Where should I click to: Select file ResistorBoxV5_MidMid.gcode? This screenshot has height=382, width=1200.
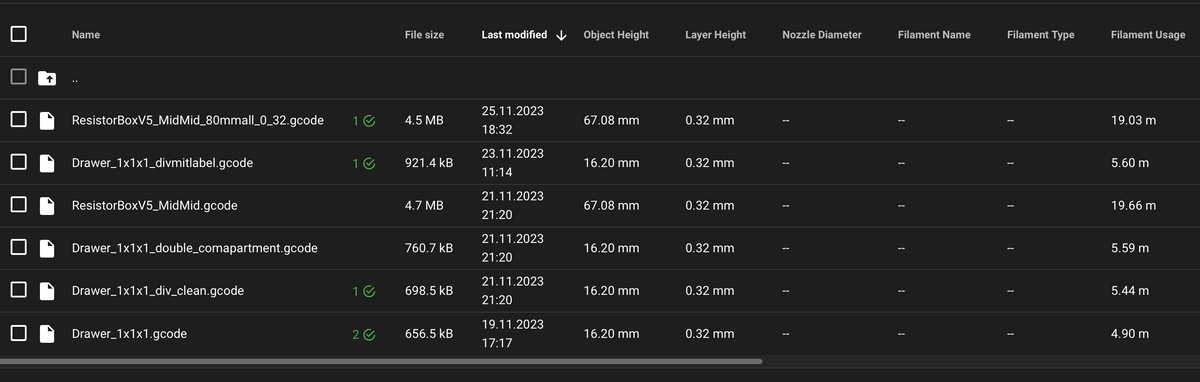(155, 205)
